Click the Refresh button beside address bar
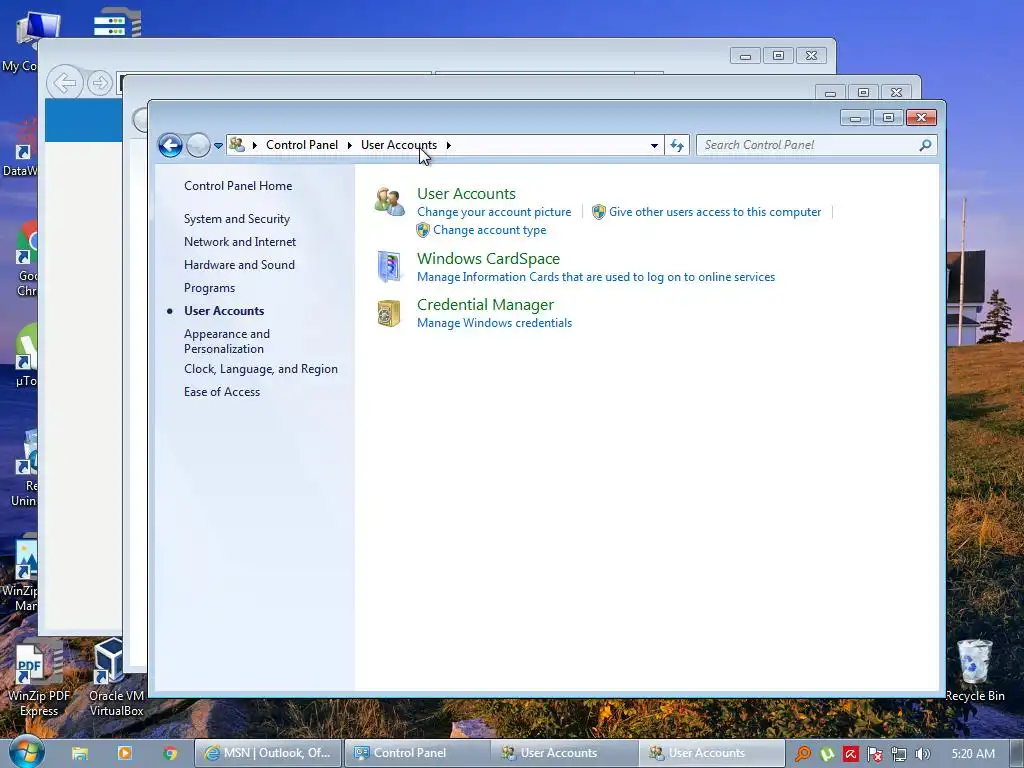 point(677,145)
